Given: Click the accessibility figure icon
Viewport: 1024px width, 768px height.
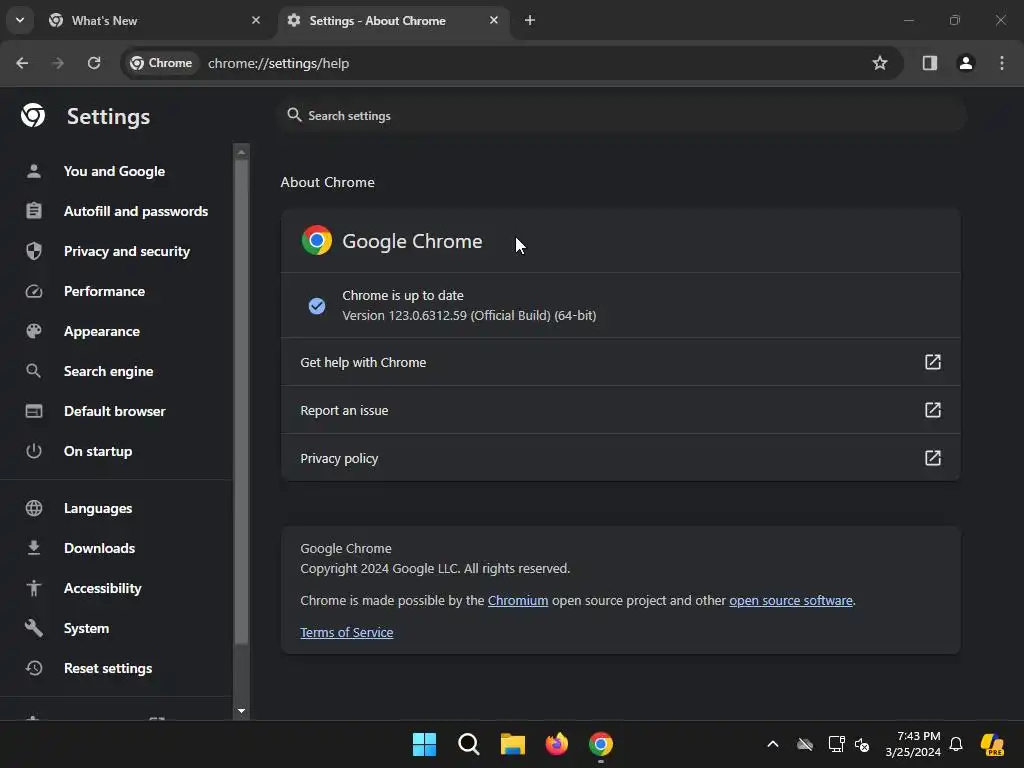Looking at the screenshot, I should coord(34,588).
